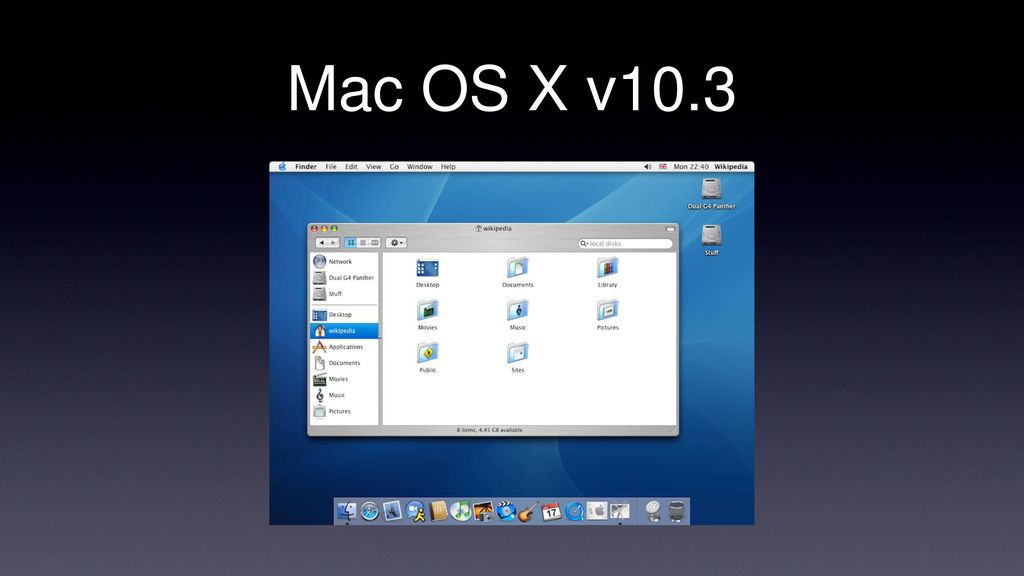The image size is (1024, 576).
Task: Open search scope magnifier dropdown
Action: coord(584,244)
